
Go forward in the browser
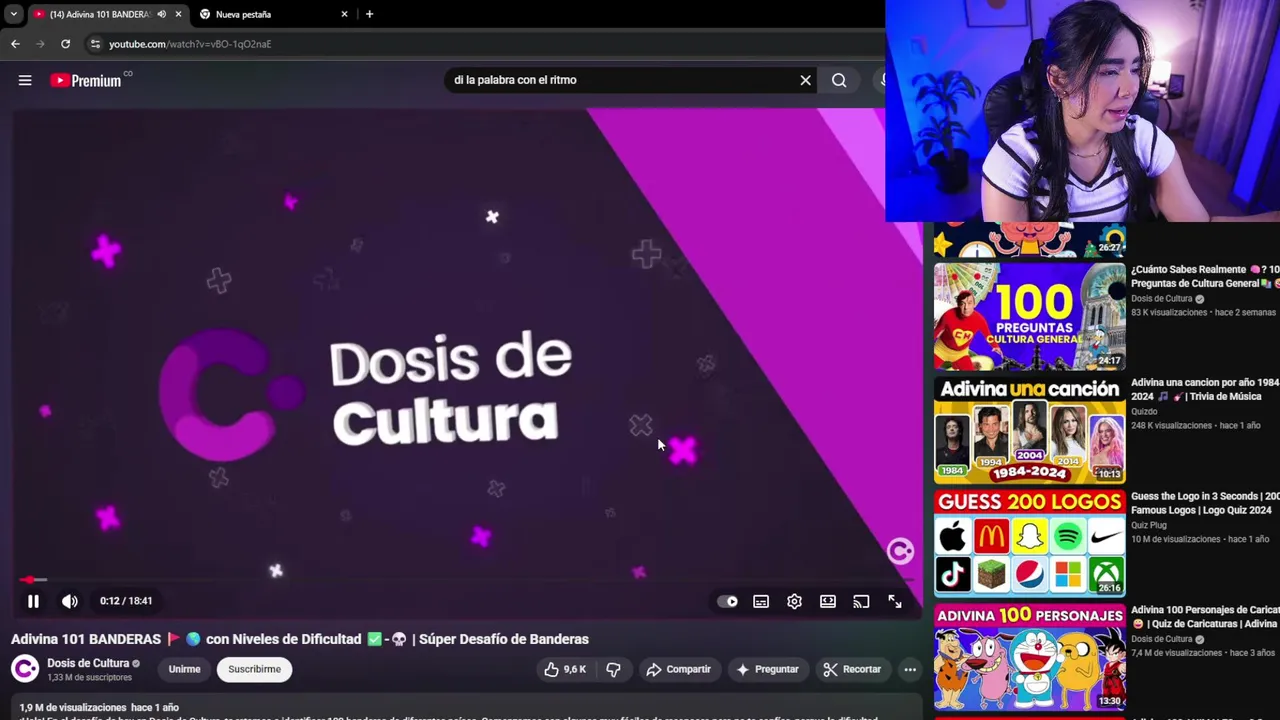click(x=40, y=44)
